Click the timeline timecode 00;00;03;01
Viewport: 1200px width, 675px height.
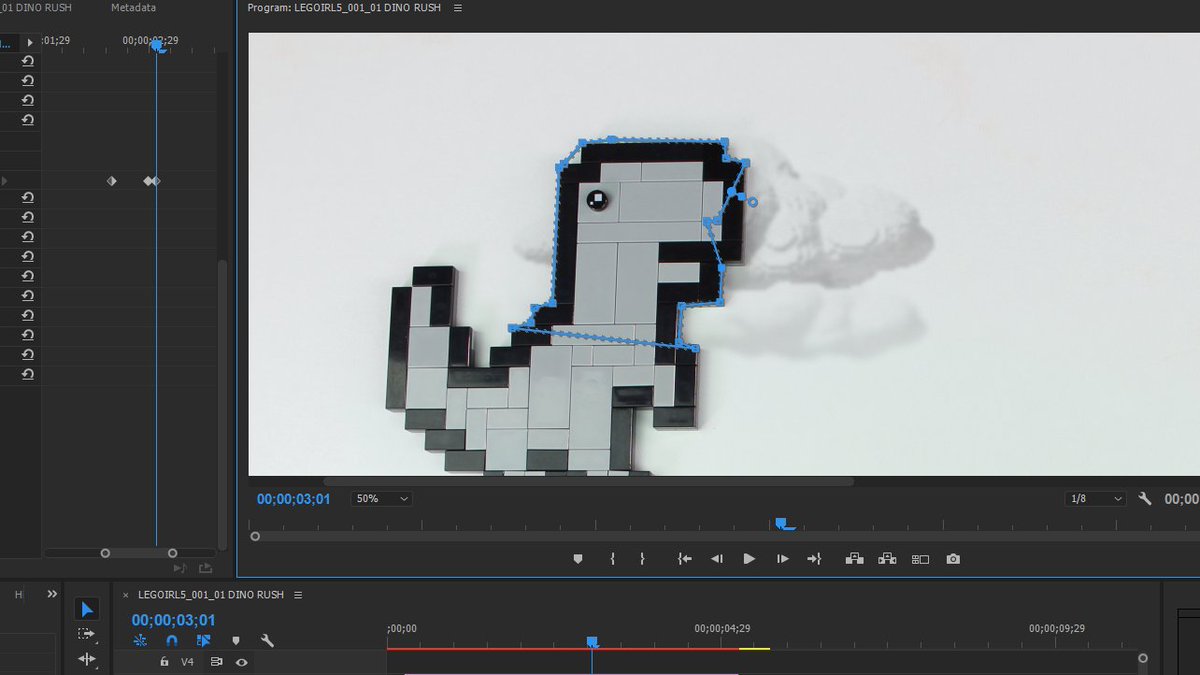(x=173, y=620)
